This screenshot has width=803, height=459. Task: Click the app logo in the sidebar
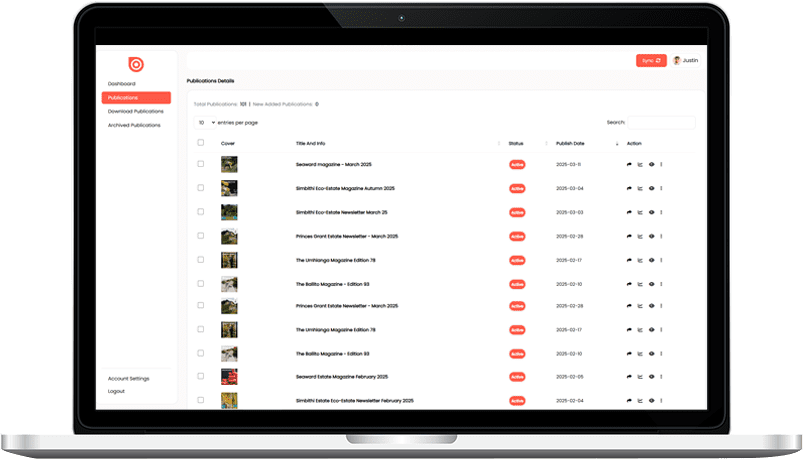click(136, 64)
